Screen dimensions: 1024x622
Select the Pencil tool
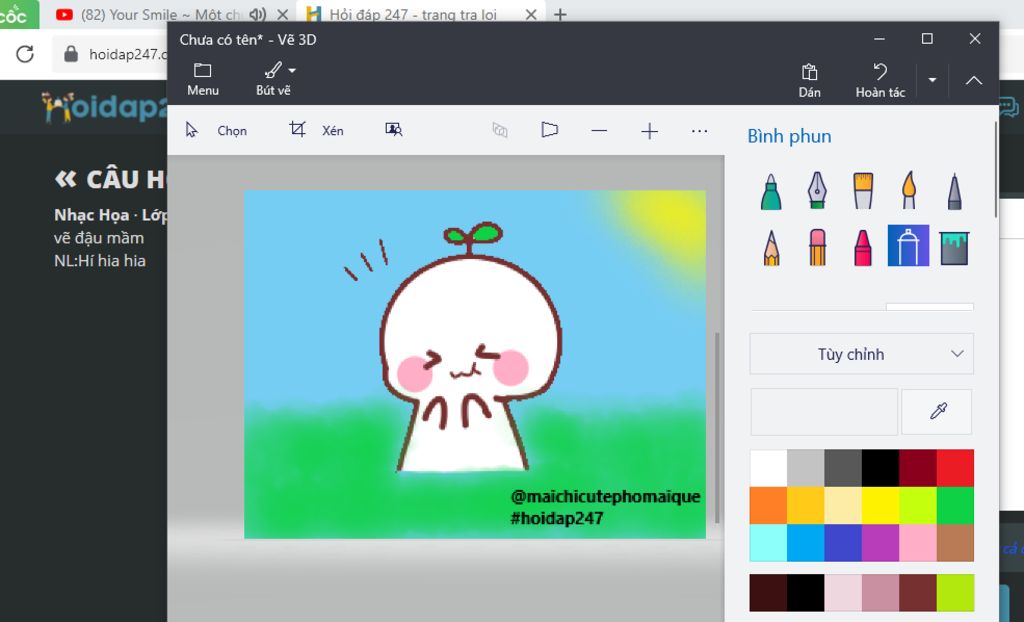point(771,246)
